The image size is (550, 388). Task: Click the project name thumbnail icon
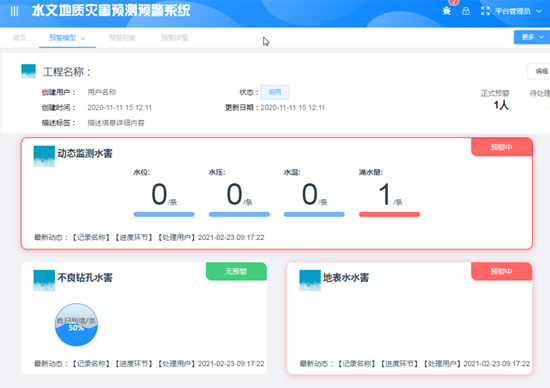tap(28, 71)
